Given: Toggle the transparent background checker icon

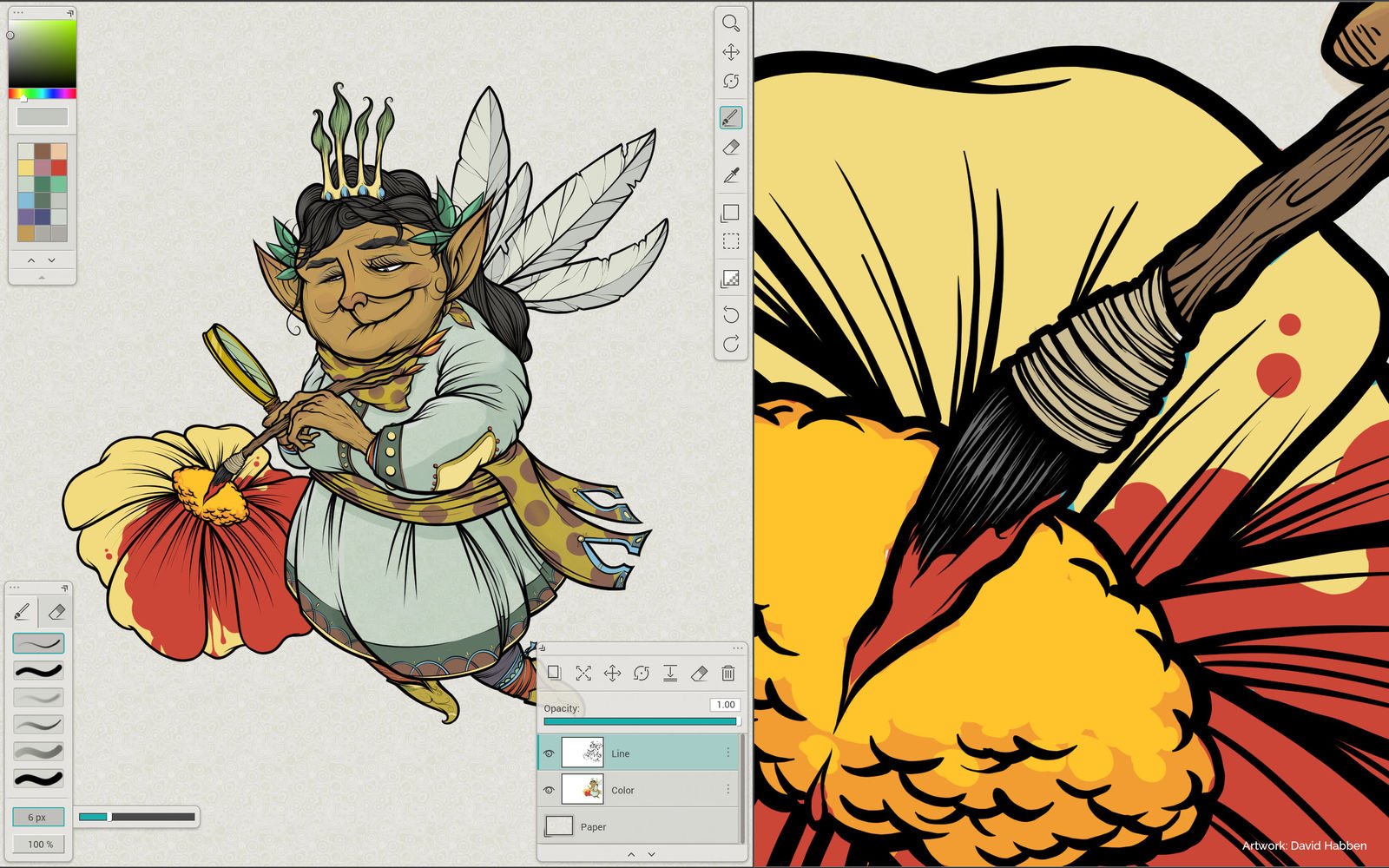Looking at the screenshot, I should 731,279.
